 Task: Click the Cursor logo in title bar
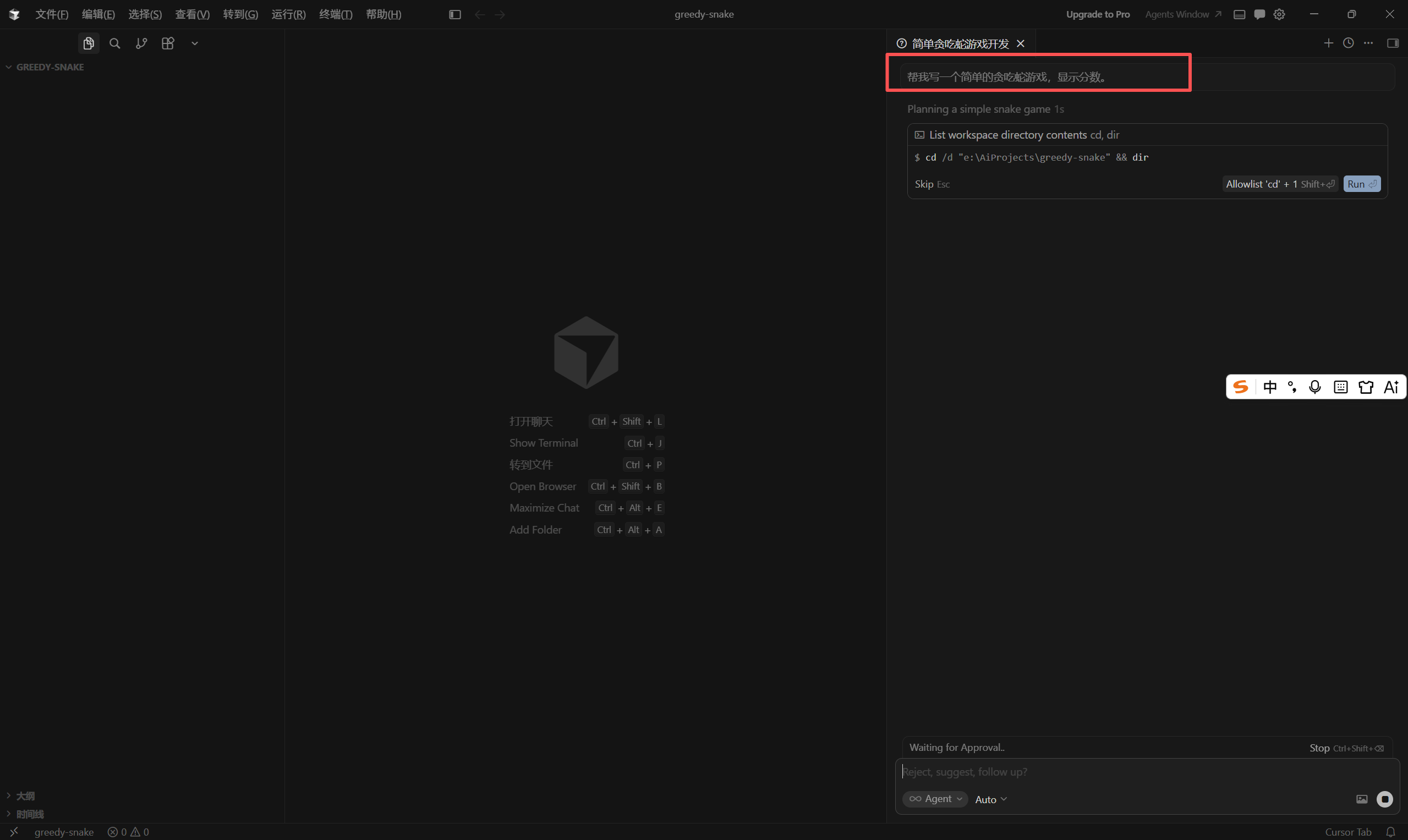[14, 14]
